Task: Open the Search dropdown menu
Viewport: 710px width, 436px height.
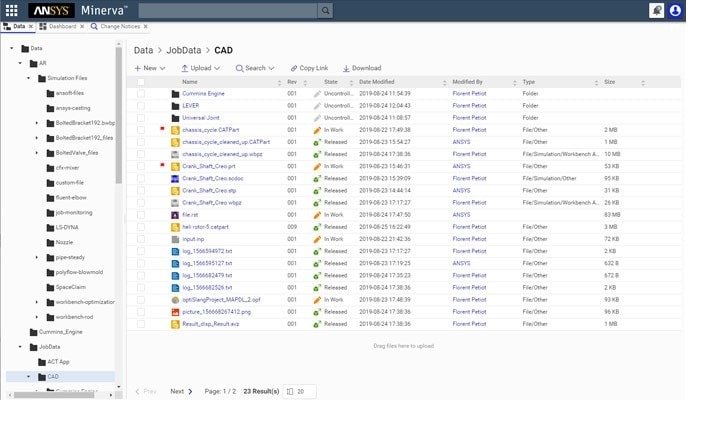Action: coord(255,68)
